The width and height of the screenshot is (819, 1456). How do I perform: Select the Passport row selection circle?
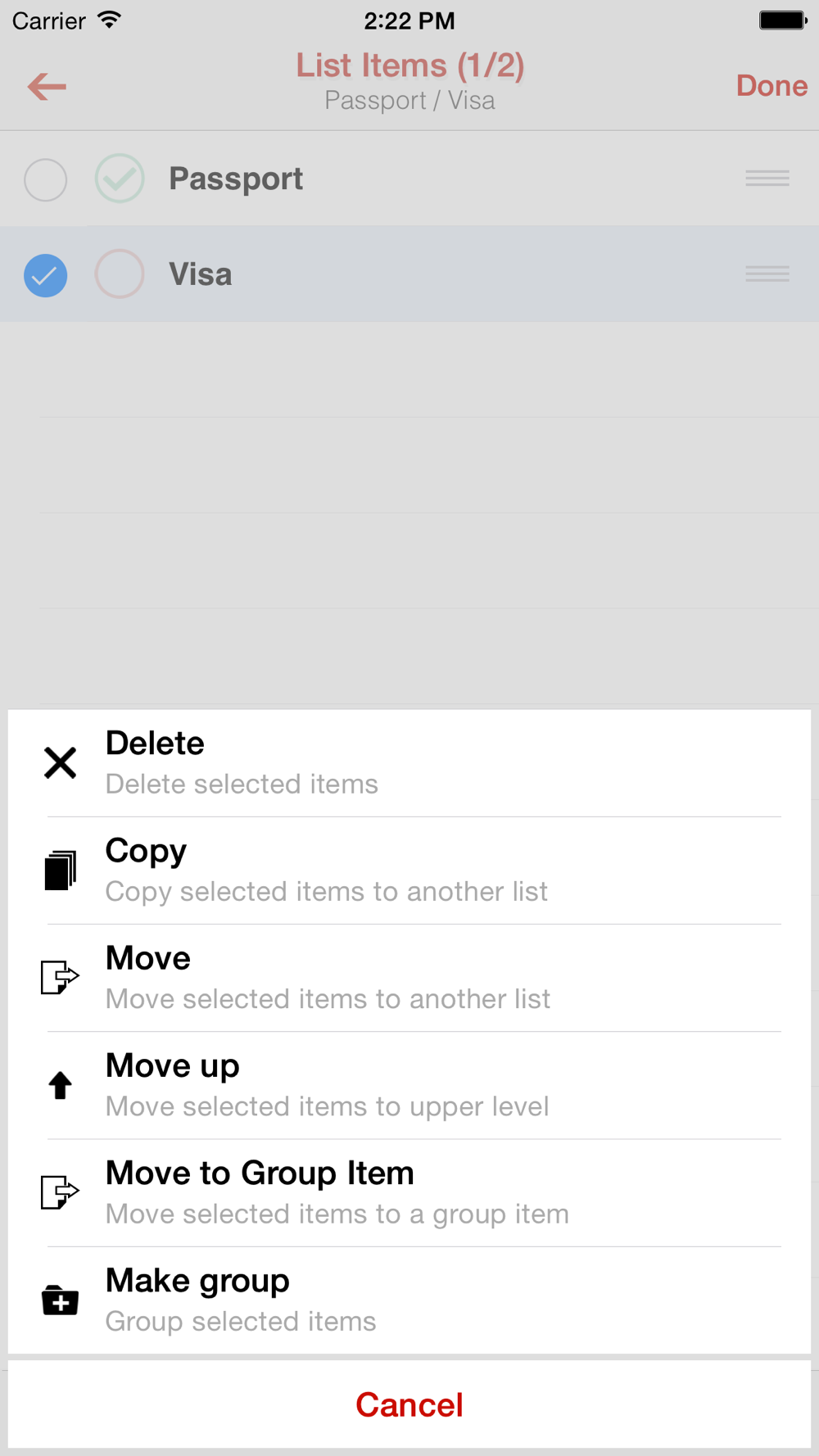[x=45, y=179]
